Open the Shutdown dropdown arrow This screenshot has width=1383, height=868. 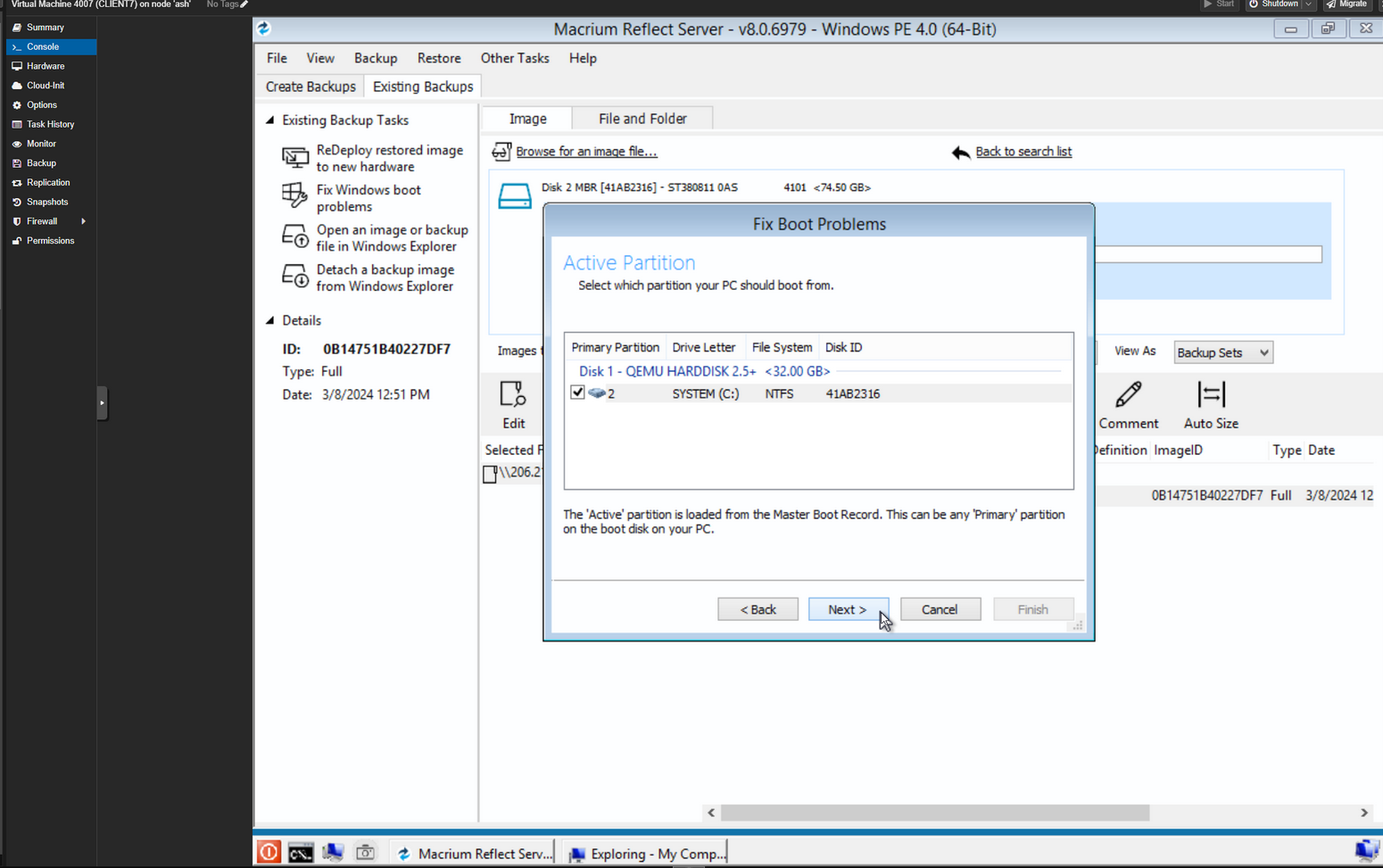(1308, 4)
